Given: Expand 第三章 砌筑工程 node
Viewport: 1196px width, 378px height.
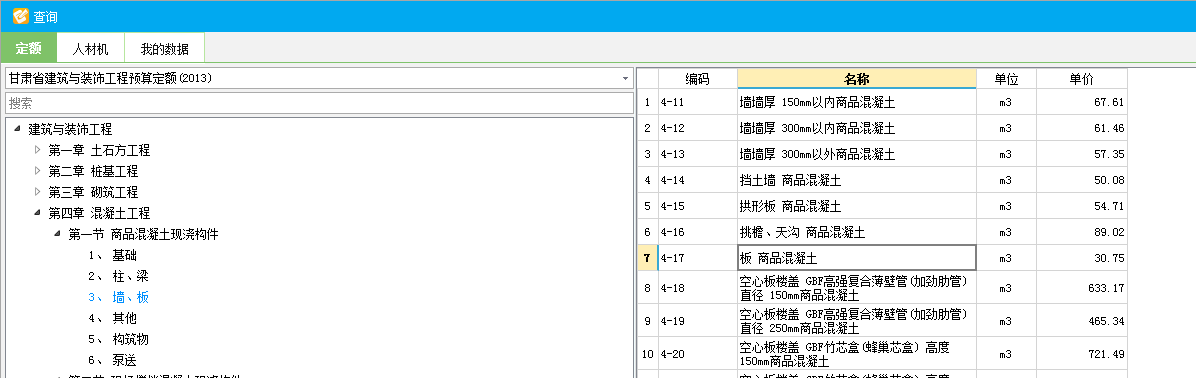Looking at the screenshot, I should click(x=37, y=192).
